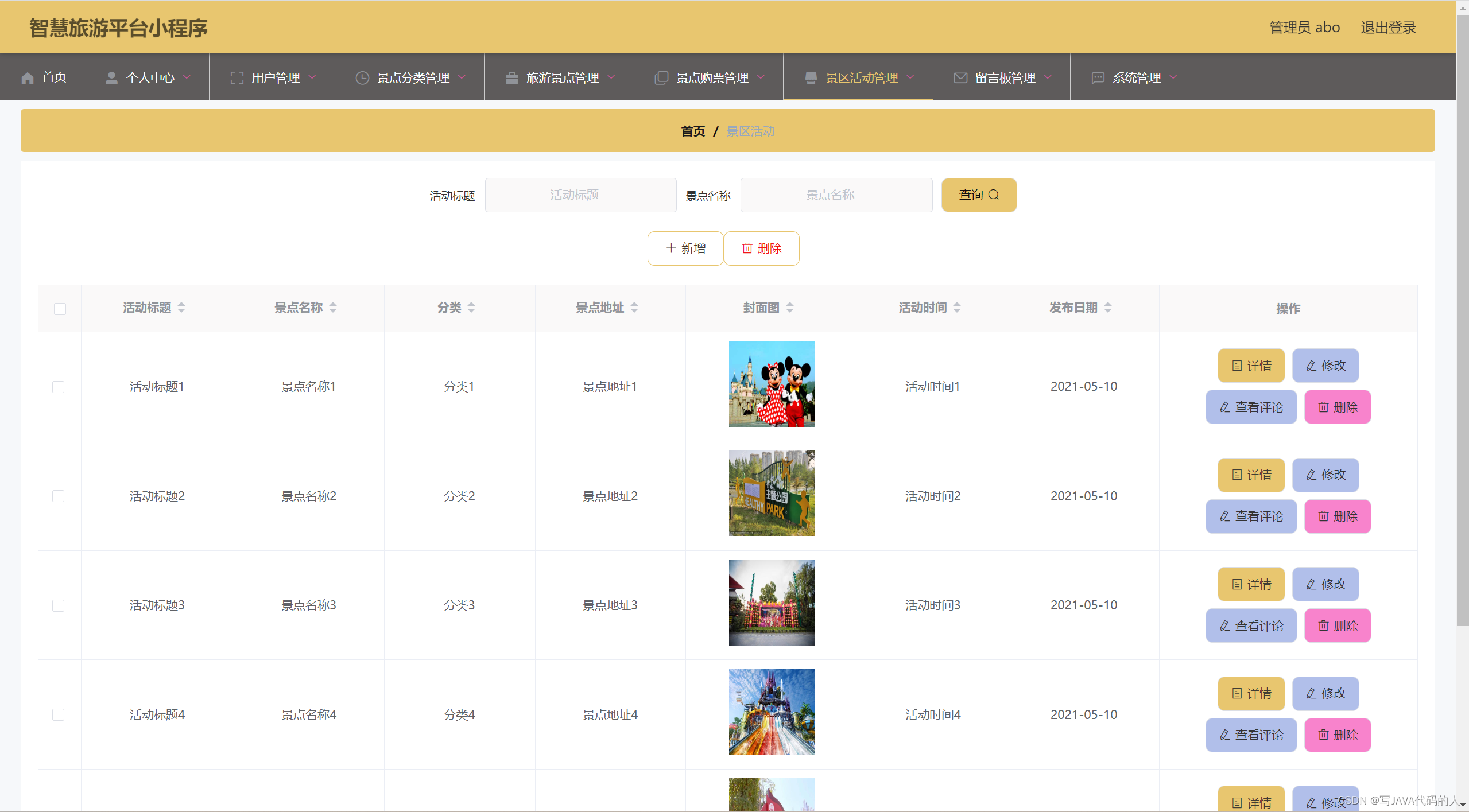Click pencil icon in 查看评论 for 活动标题2
The width and height of the screenshot is (1469, 812).
1224,516
